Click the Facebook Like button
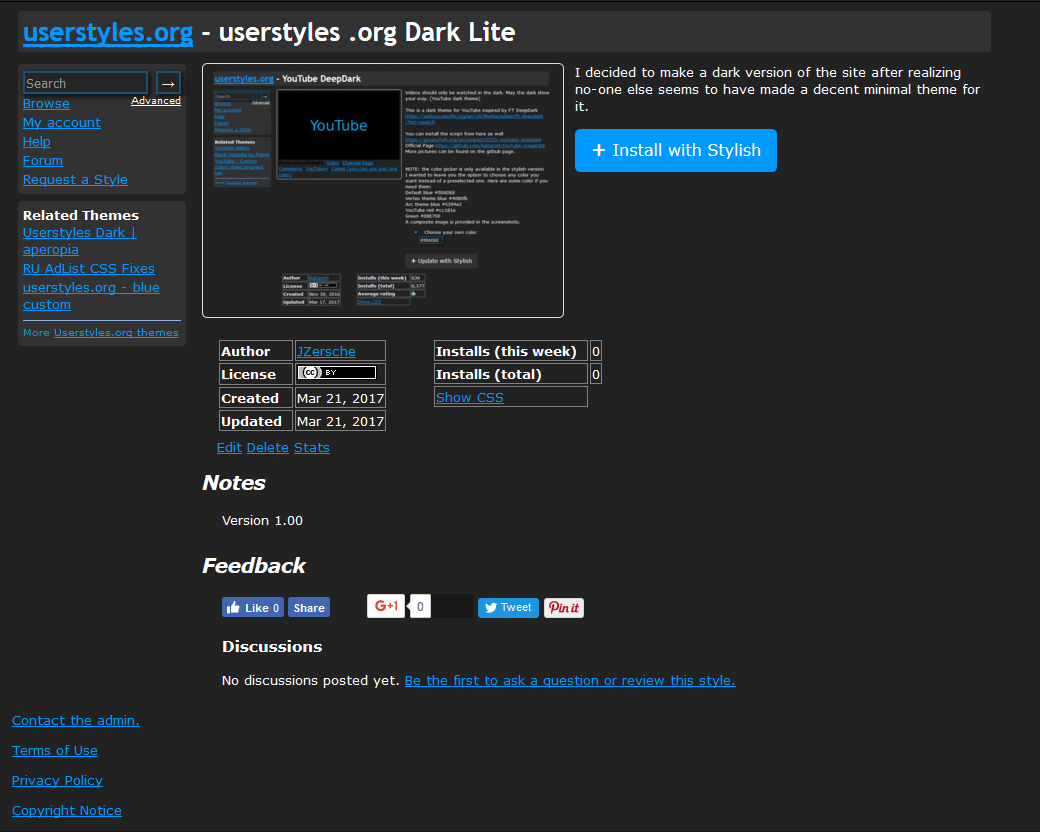The width and height of the screenshot is (1040, 832). 253,607
